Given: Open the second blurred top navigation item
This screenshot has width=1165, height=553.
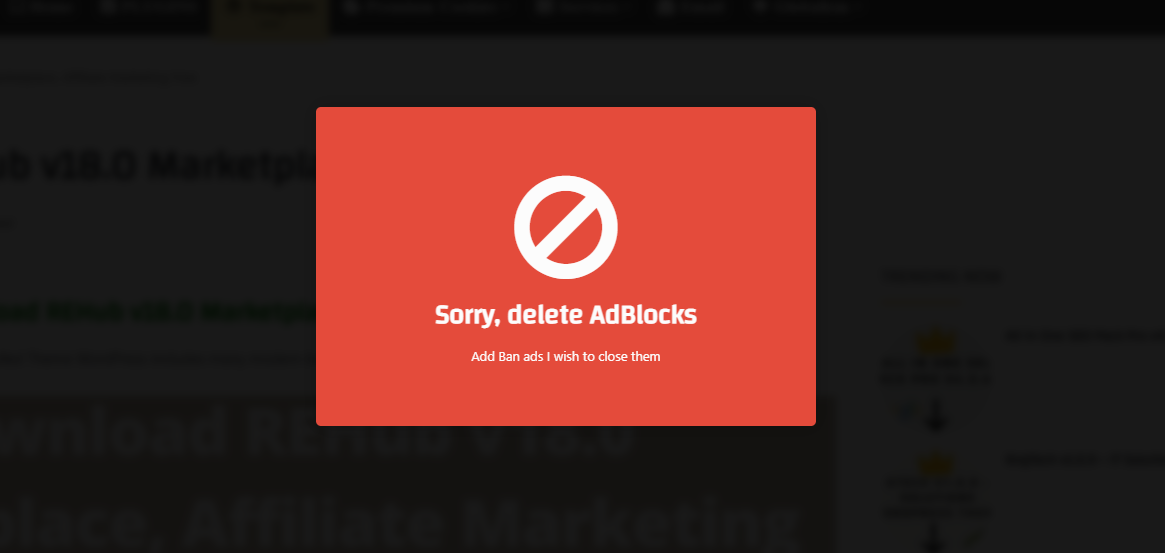Looking at the screenshot, I should (x=147, y=9).
